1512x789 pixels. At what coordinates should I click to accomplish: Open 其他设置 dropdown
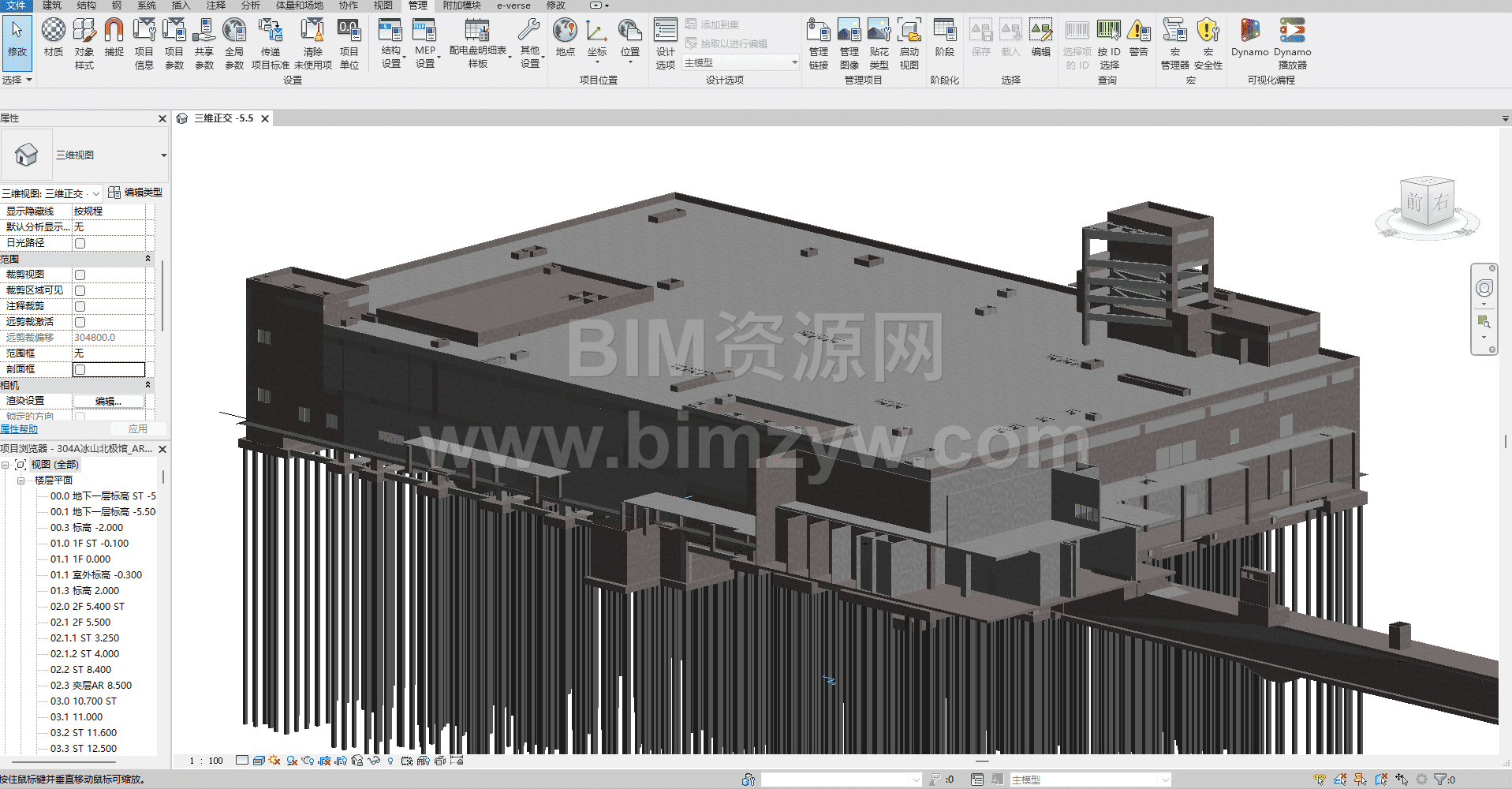pos(530,43)
